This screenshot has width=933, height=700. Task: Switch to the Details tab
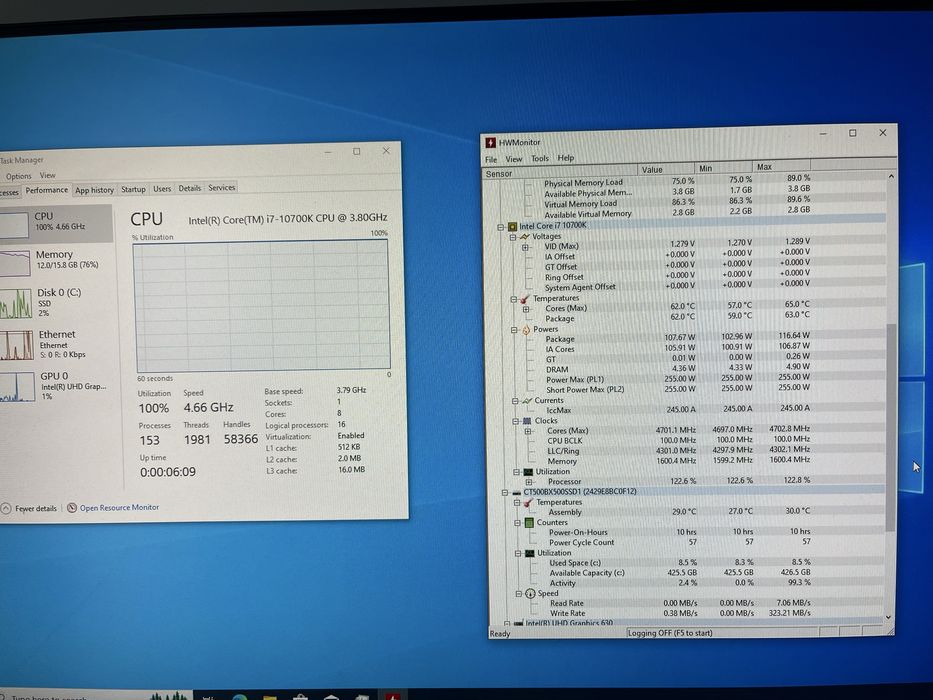[190, 188]
